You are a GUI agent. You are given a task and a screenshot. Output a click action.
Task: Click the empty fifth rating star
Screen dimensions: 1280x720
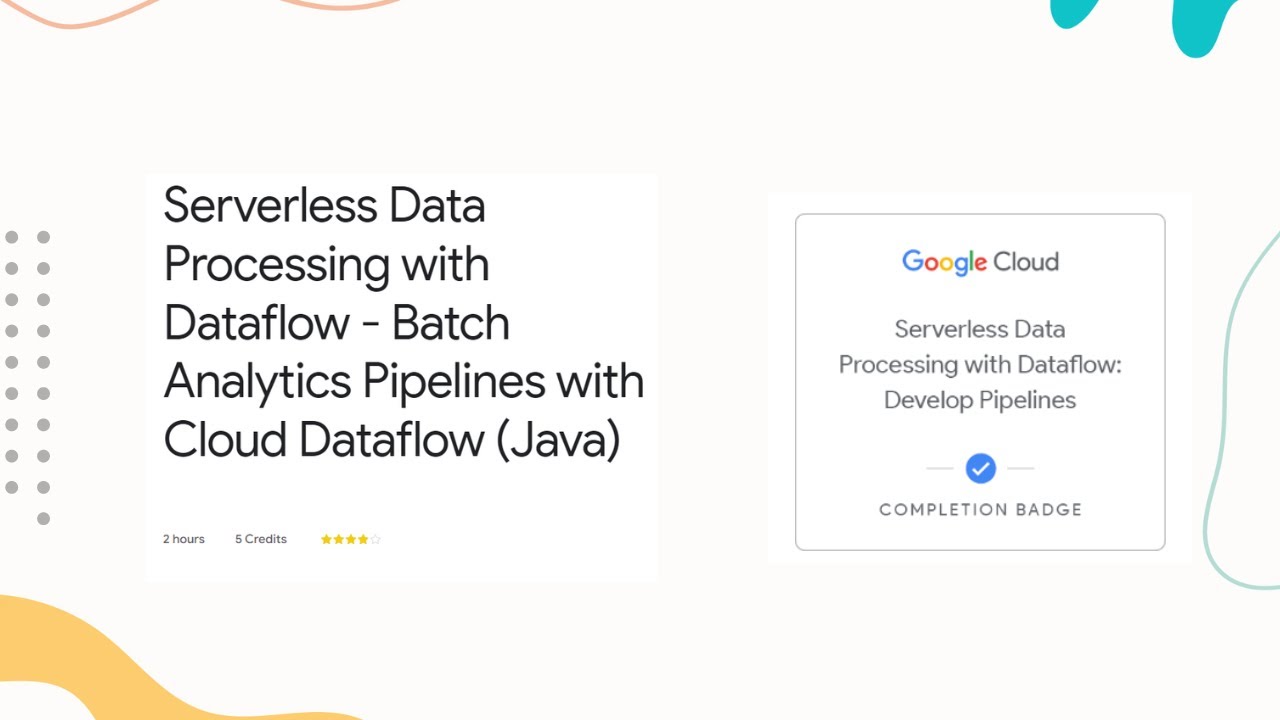click(376, 539)
